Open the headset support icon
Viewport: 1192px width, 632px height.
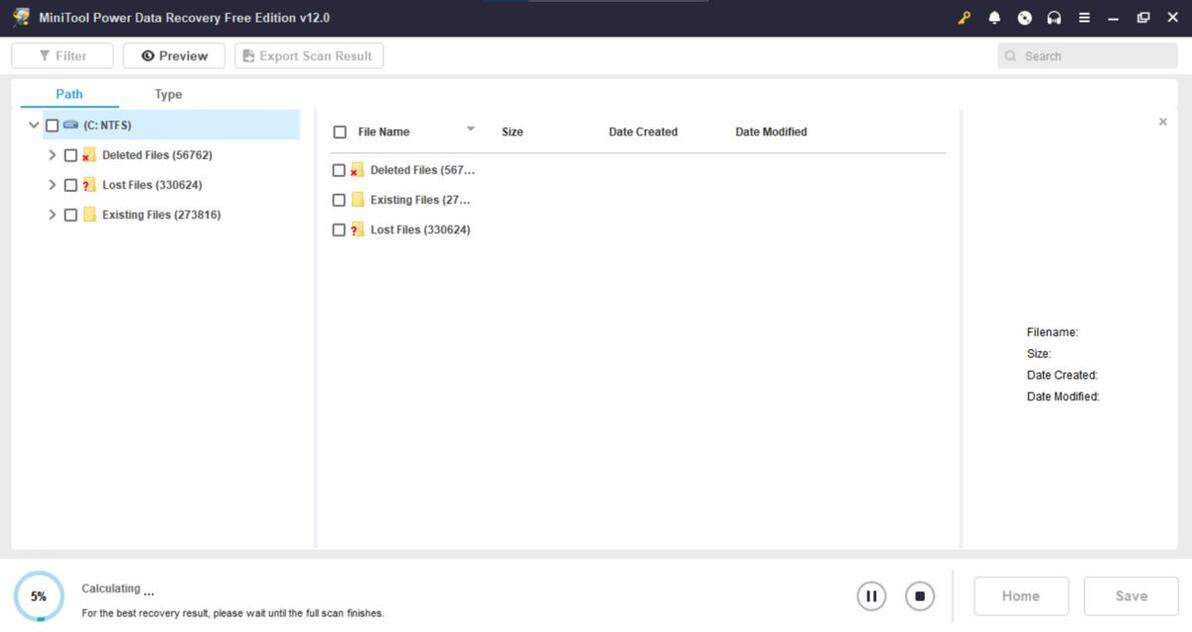coord(1054,17)
